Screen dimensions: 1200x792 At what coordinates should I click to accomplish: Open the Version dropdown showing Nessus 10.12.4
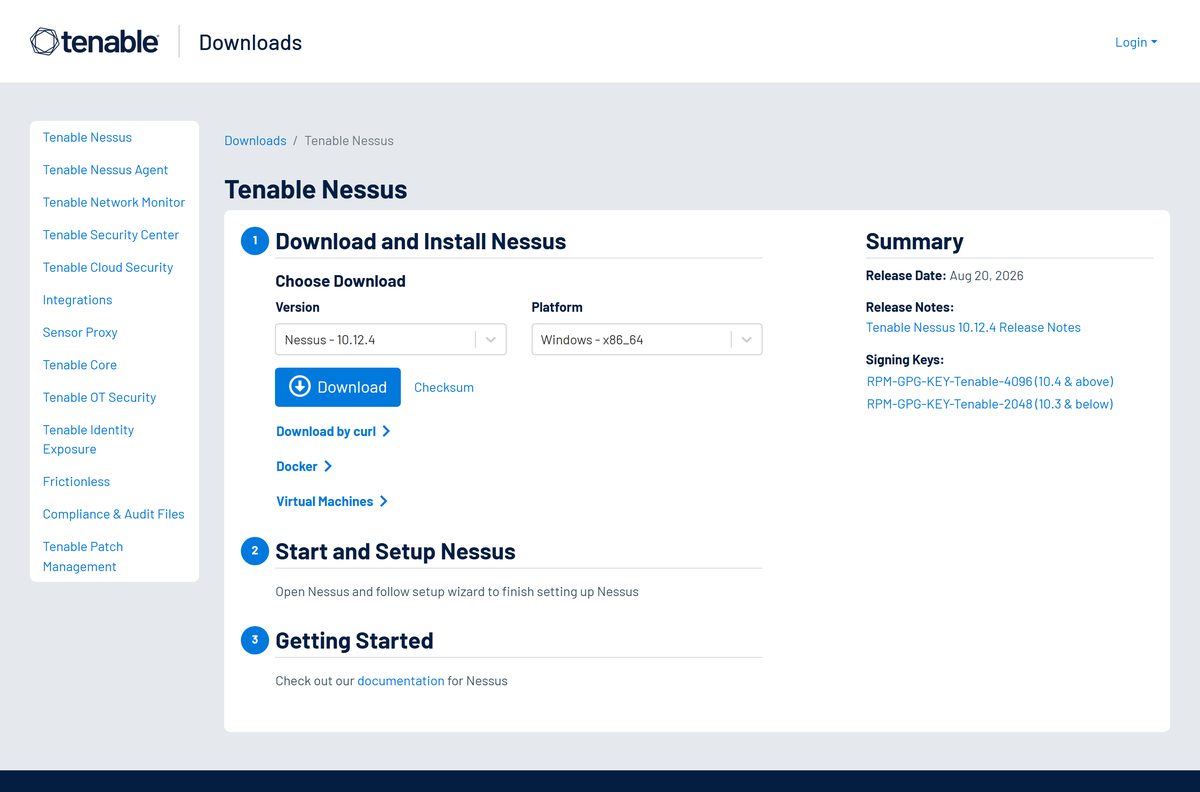pyautogui.click(x=391, y=339)
